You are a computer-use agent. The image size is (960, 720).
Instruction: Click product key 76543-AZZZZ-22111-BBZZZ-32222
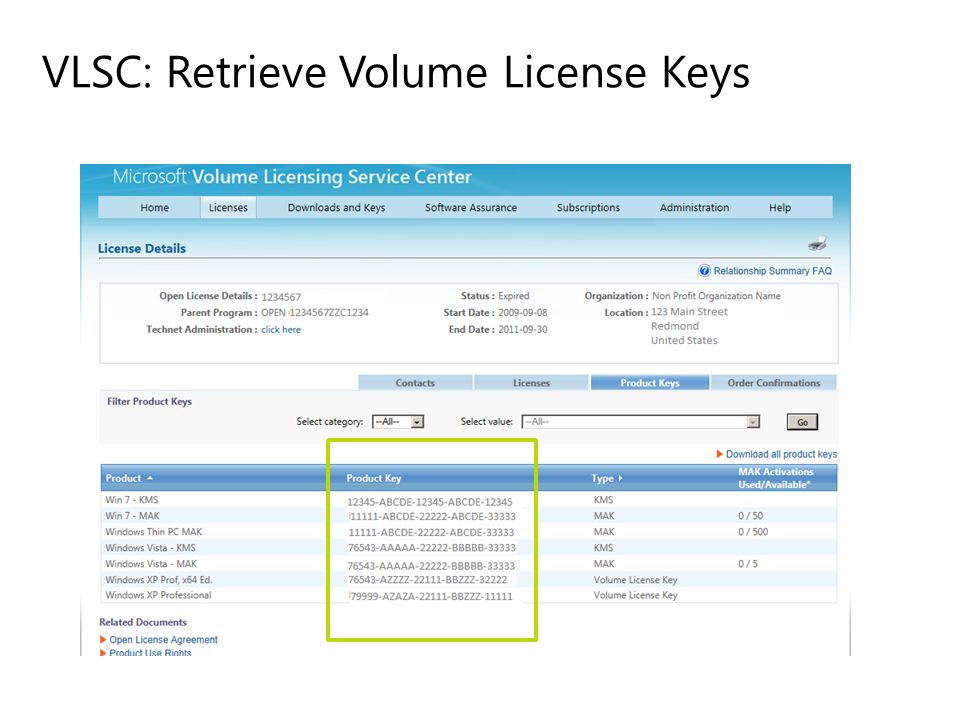tap(427, 579)
